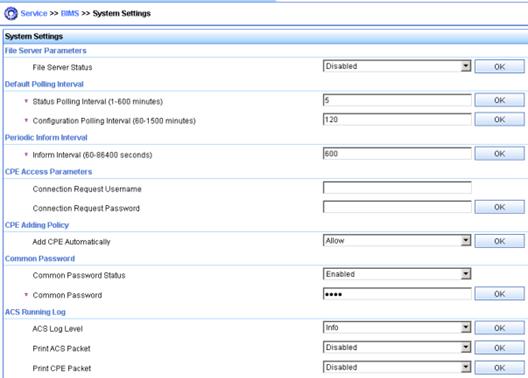Expand the Print ACS Packet dropdown

pos(397,347)
